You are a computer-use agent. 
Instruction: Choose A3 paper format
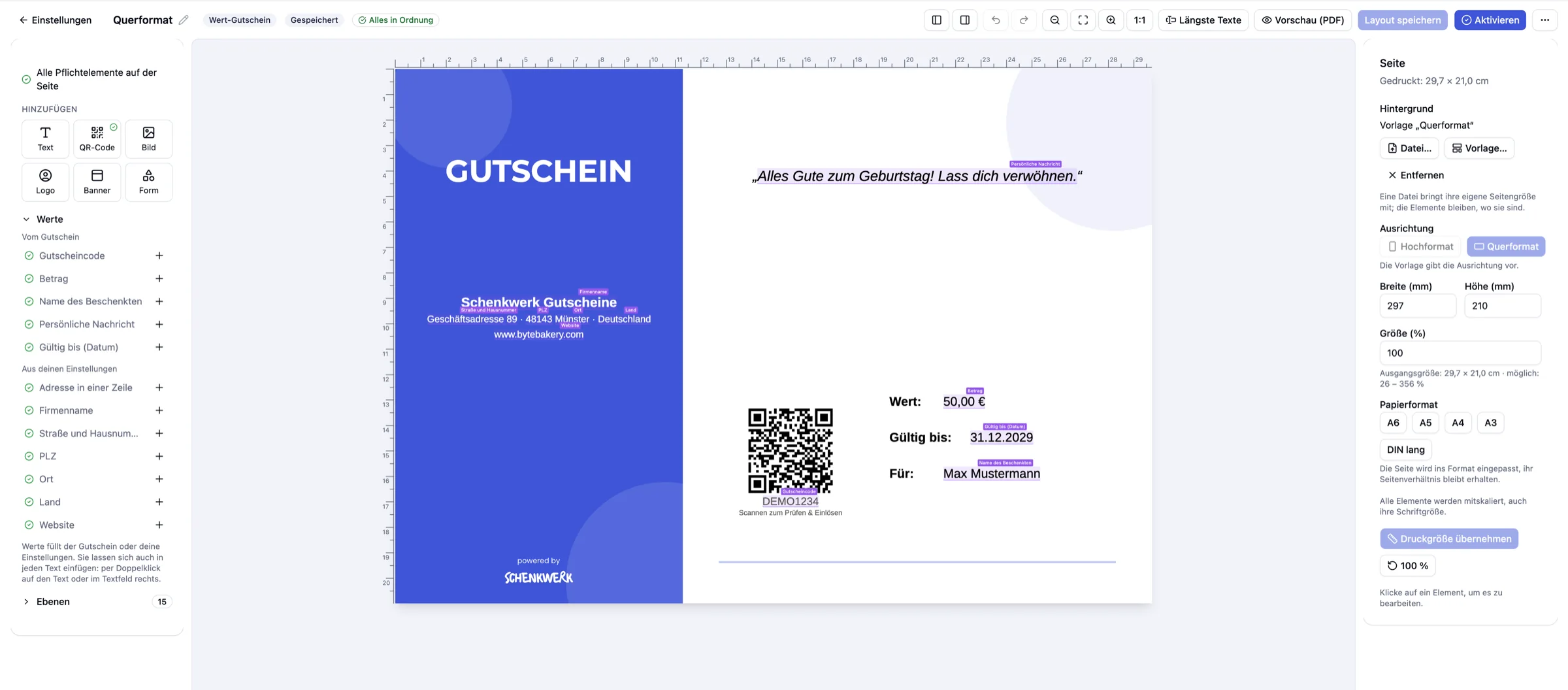pos(1490,423)
